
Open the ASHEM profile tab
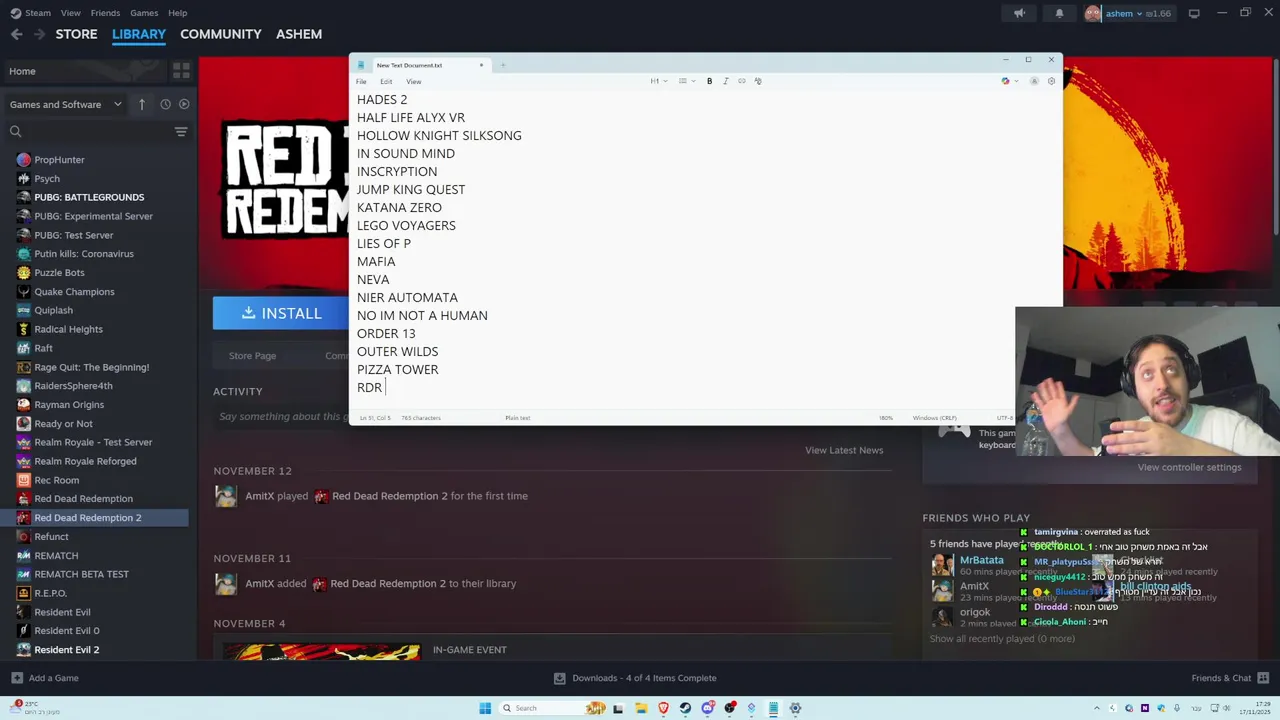(x=299, y=34)
